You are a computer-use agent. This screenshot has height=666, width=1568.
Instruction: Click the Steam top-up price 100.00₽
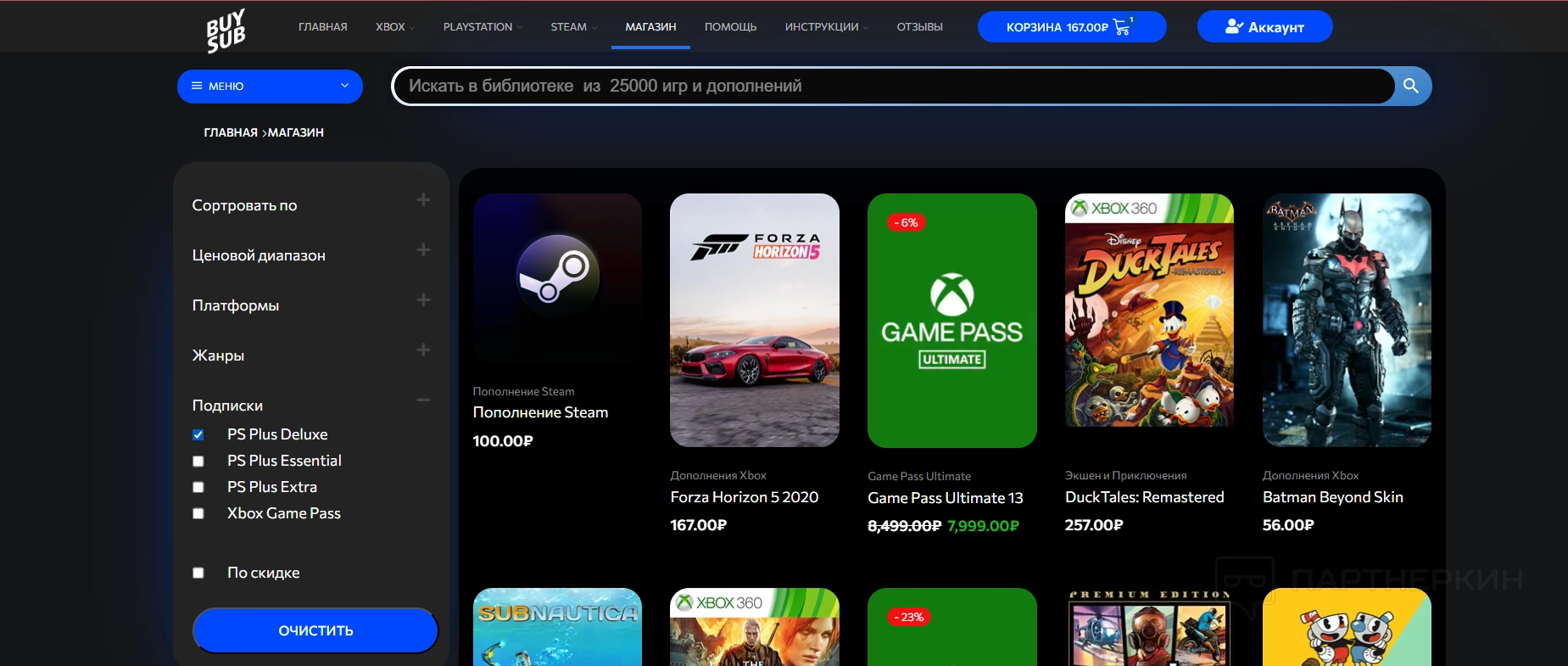(503, 441)
